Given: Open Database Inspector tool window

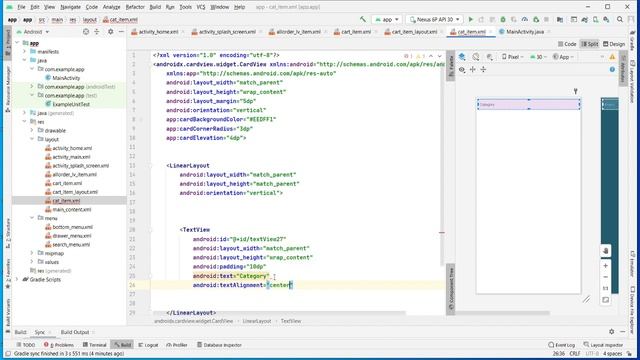Looking at the screenshot, I should (219, 345).
